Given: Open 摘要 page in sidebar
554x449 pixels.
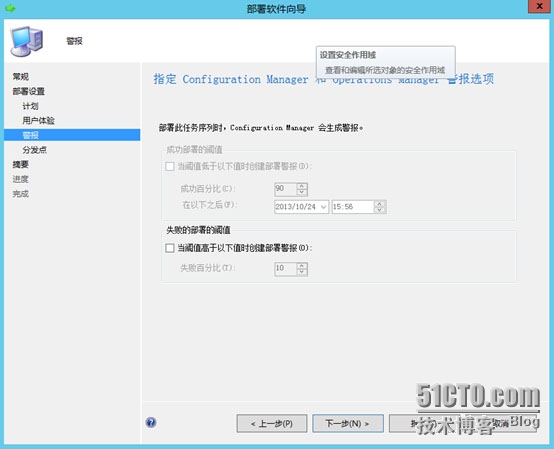Looking at the screenshot, I should pyautogui.click(x=20, y=164).
